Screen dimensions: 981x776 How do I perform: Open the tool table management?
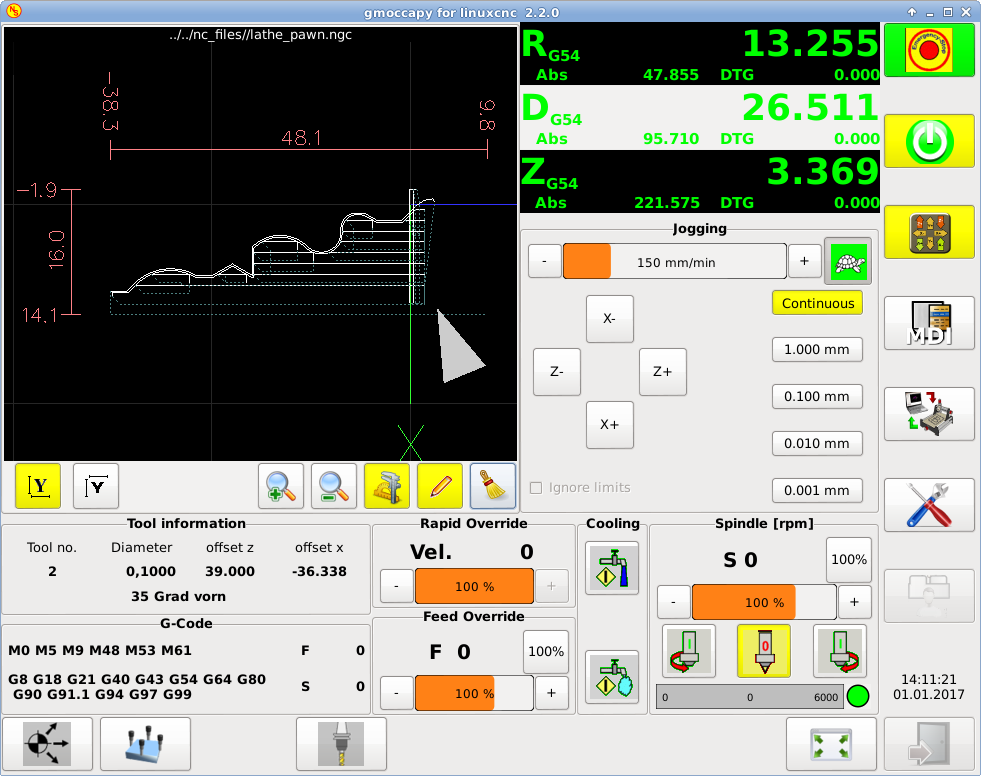[x=145, y=744]
